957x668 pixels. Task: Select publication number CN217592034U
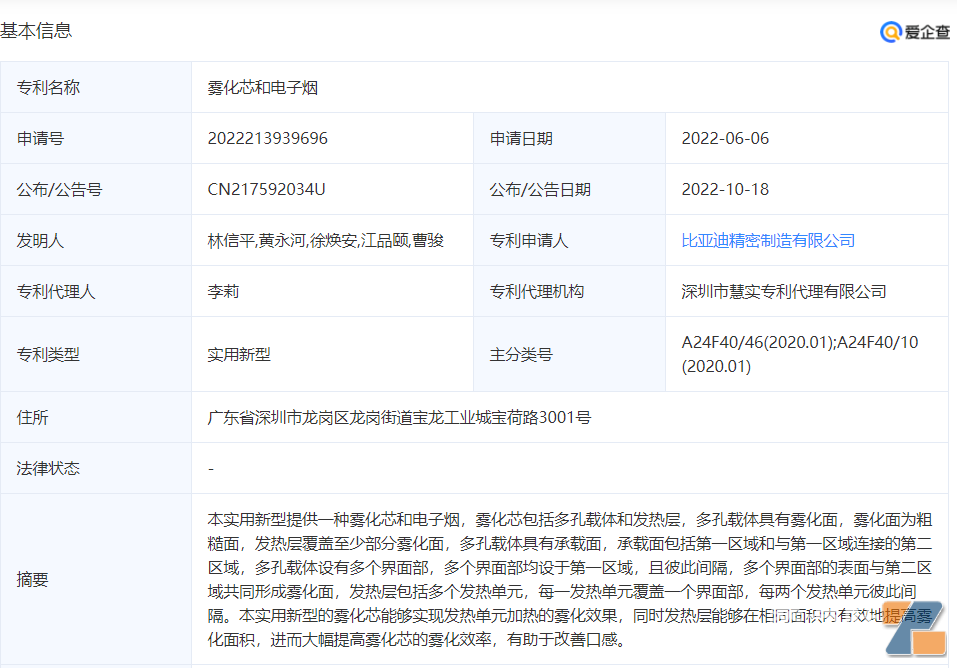pos(265,189)
